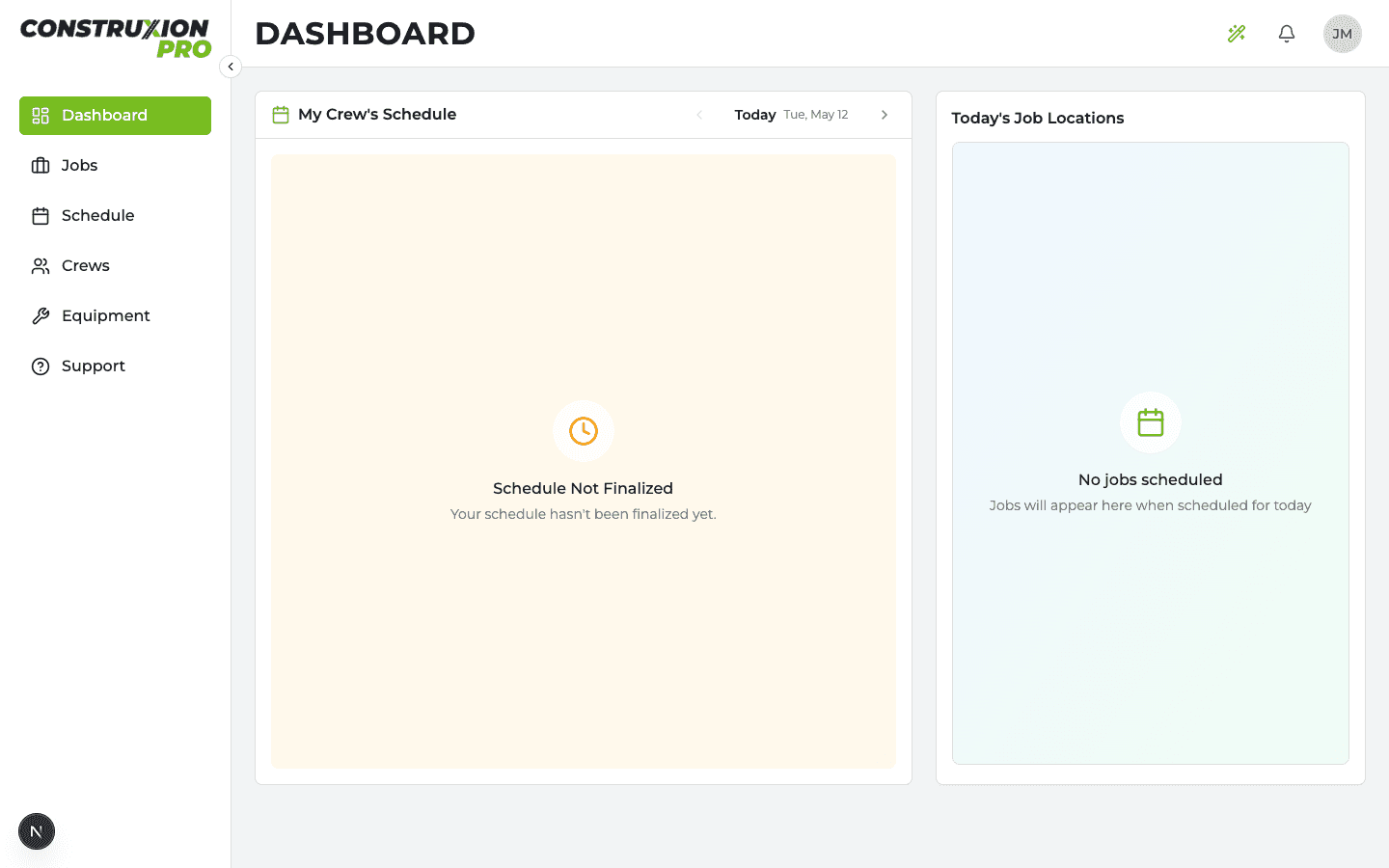Click the Dashboard grid icon
The image size is (1389, 868).
pos(41,116)
